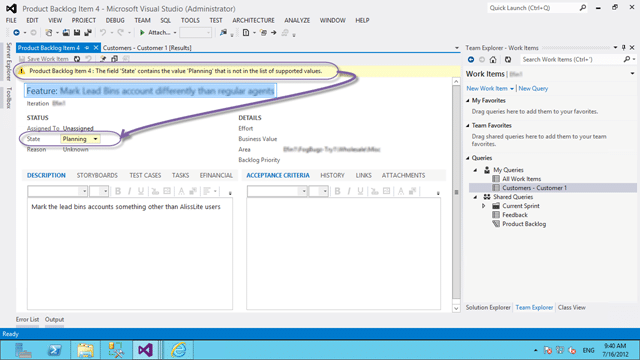This screenshot has width=640, height=360.
Task: Pin the Product Backlog Item 4 tab
Action: [x=87, y=48]
